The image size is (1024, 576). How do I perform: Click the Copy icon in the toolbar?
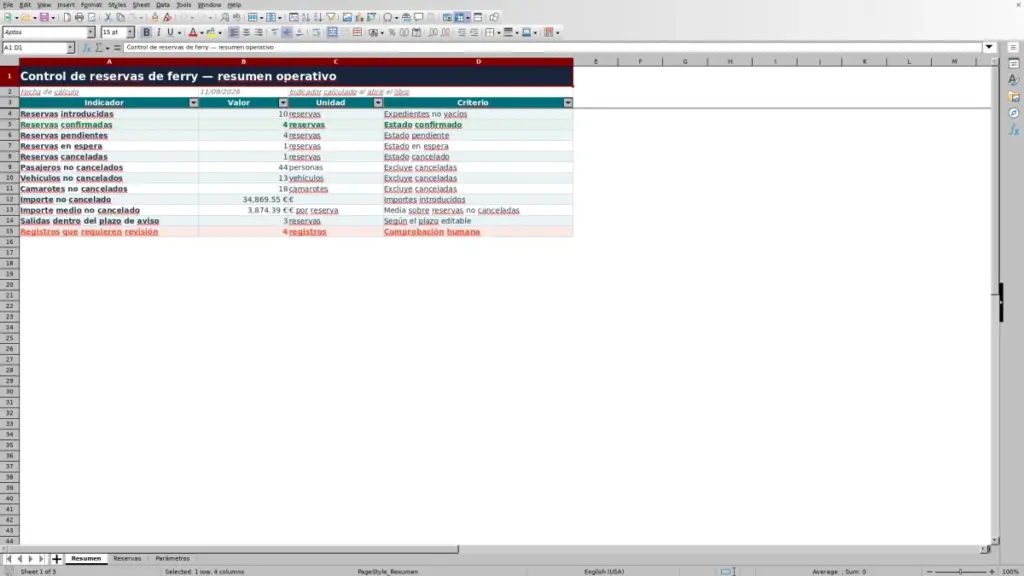(x=120, y=18)
